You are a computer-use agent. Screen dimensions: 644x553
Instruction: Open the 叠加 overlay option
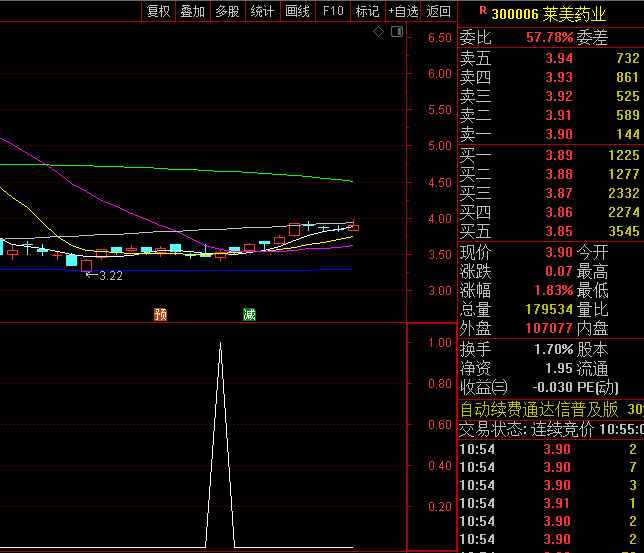(x=192, y=11)
